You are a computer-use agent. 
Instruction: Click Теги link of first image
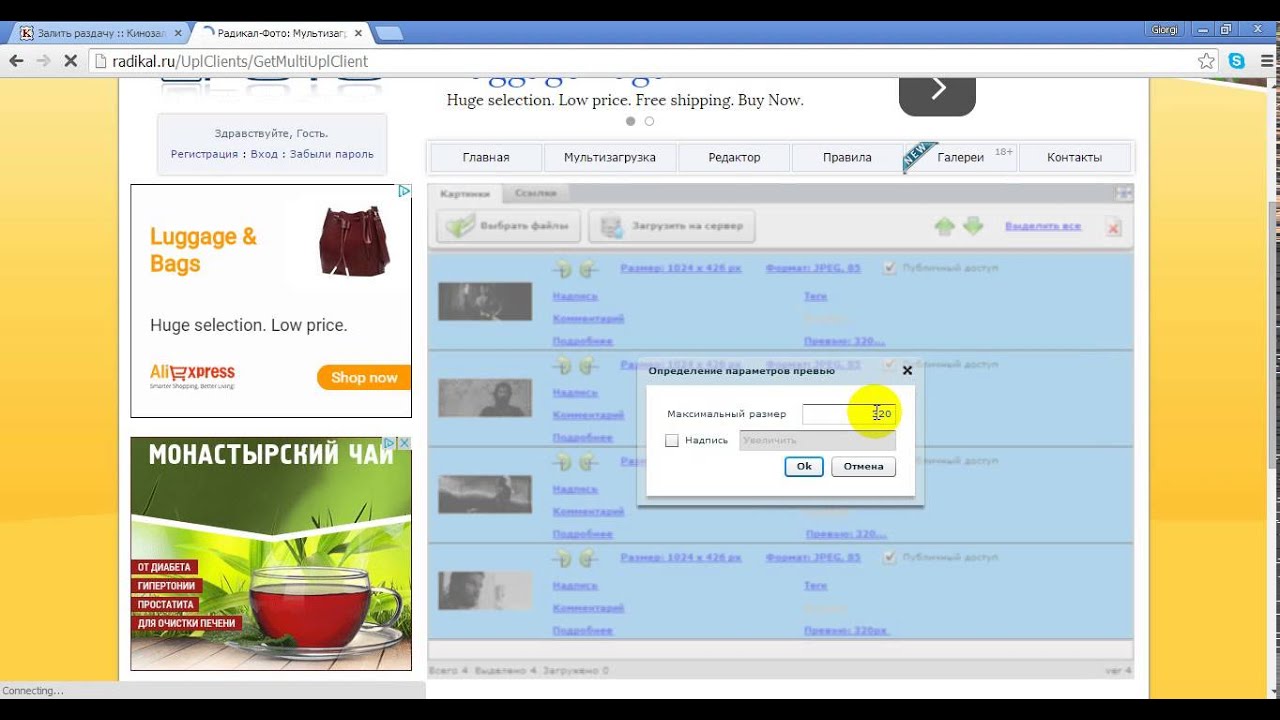tap(815, 296)
